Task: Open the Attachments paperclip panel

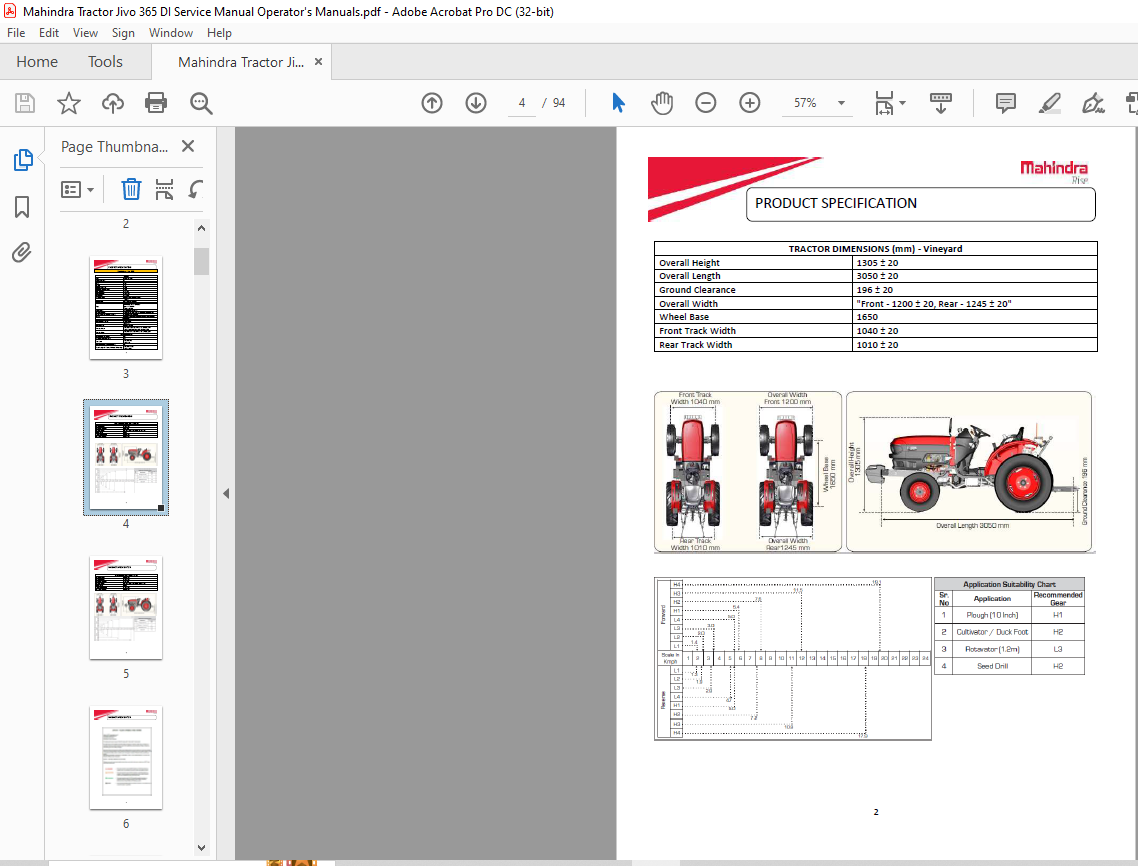Action: [22, 253]
